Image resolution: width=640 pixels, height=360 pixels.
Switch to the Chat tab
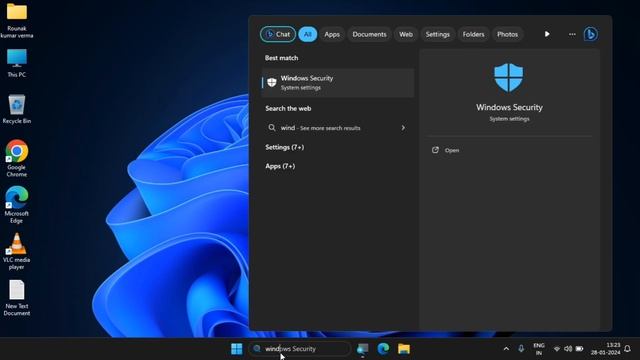[278, 34]
